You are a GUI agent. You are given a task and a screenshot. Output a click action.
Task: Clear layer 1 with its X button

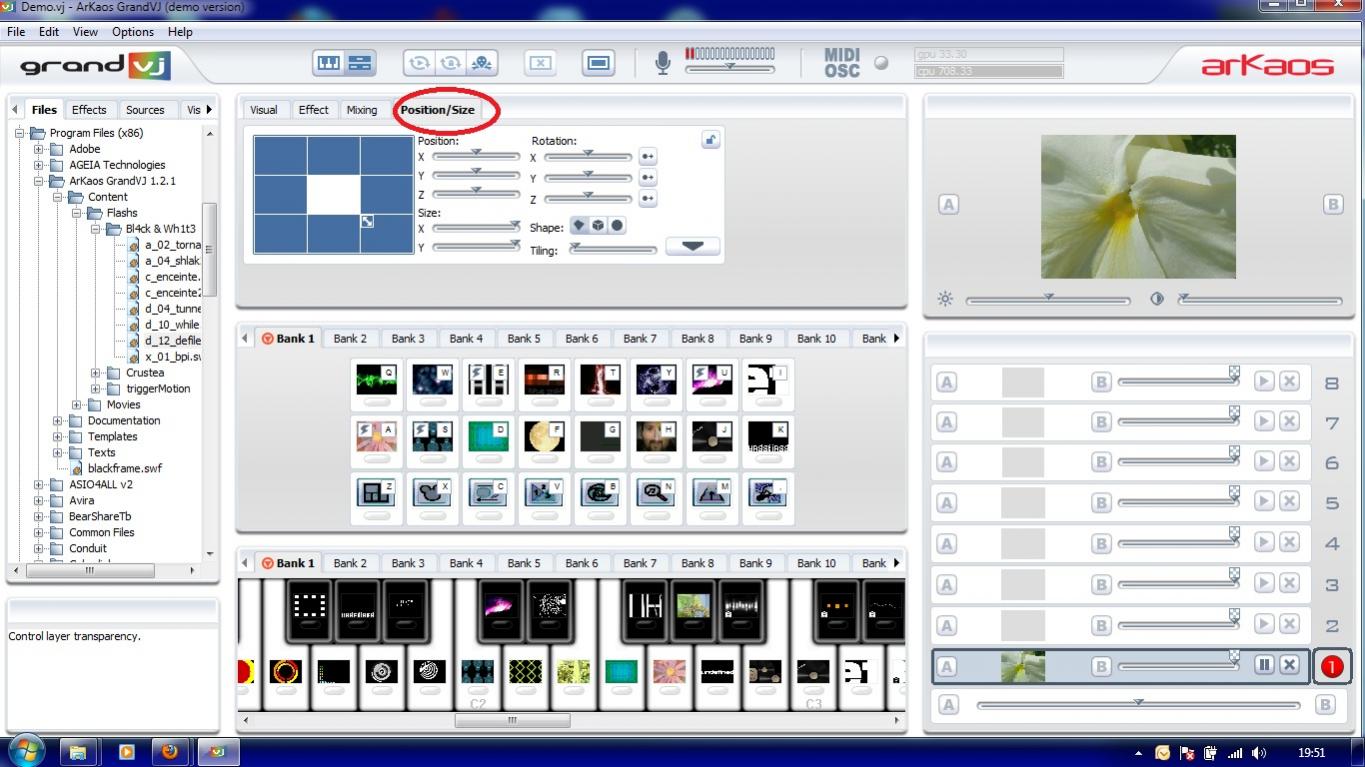(1289, 665)
